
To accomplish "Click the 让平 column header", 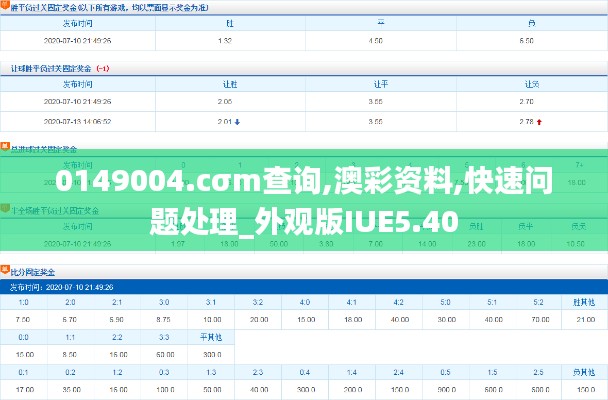I will tap(381, 84).
